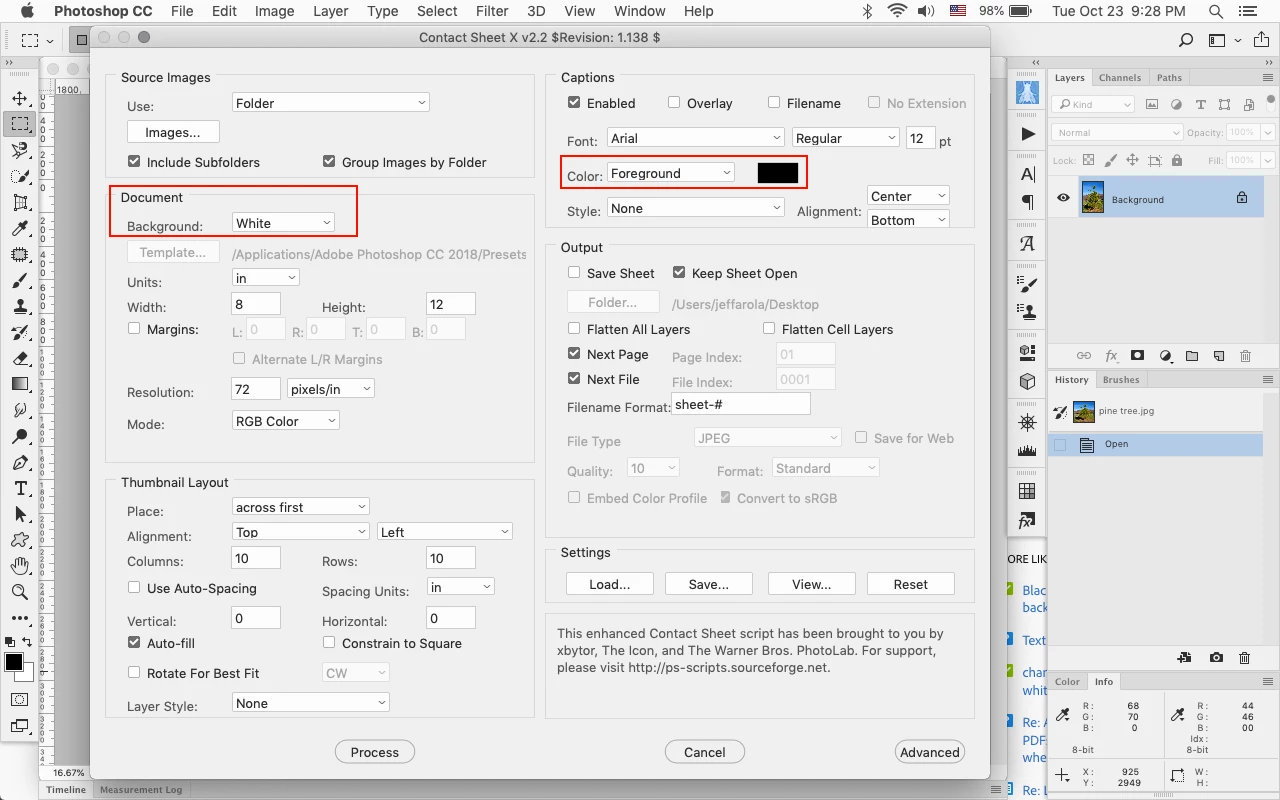Select the Hand tool
1280x800 pixels.
[x=19, y=566]
